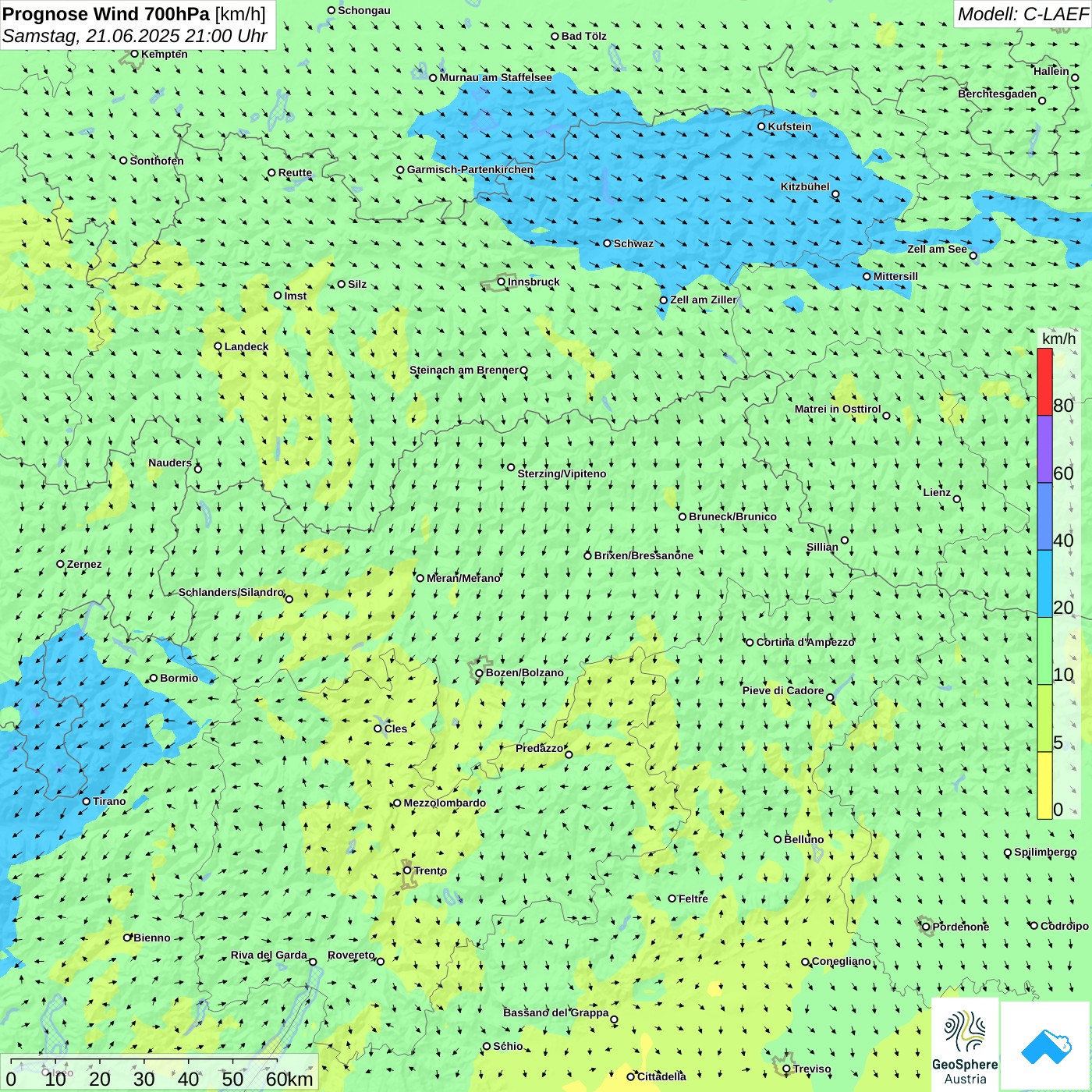Click the 'Bassano del Grappa' label
The width and height of the screenshot is (1092, 1092).
[x=556, y=1012]
